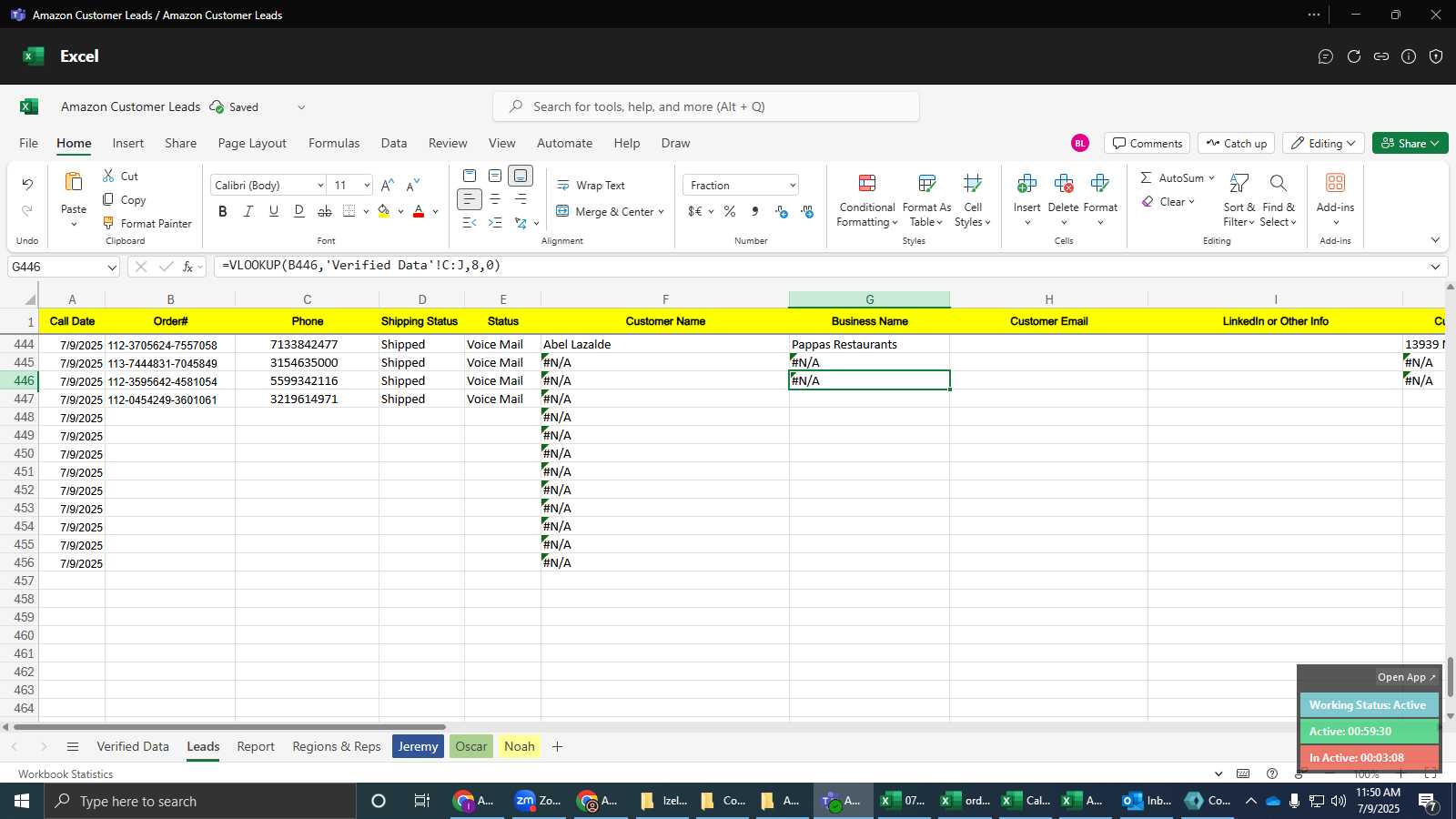
Task: Open Format As Table gallery
Action: pyautogui.click(x=926, y=201)
